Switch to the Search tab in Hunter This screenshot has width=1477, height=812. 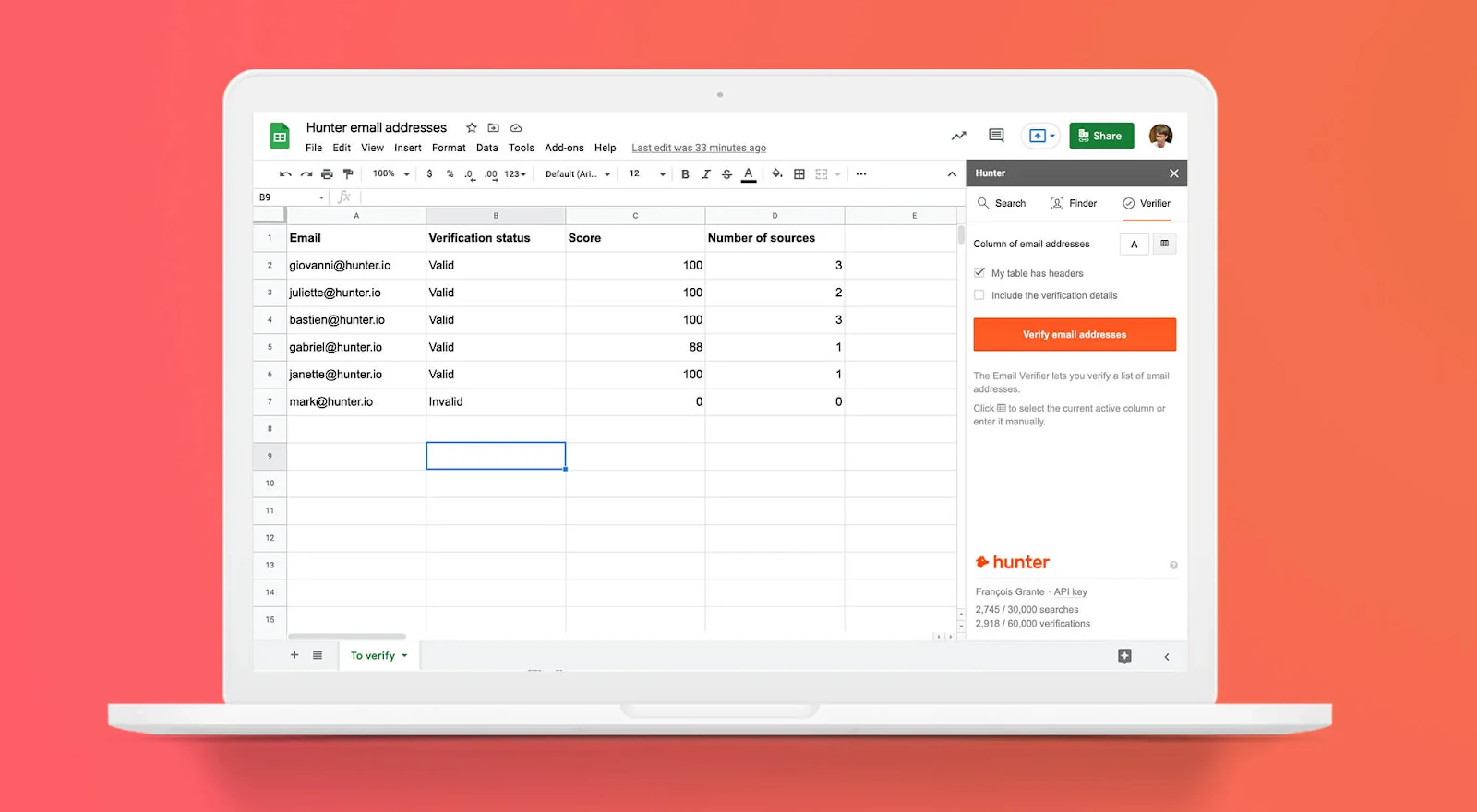click(x=1002, y=203)
